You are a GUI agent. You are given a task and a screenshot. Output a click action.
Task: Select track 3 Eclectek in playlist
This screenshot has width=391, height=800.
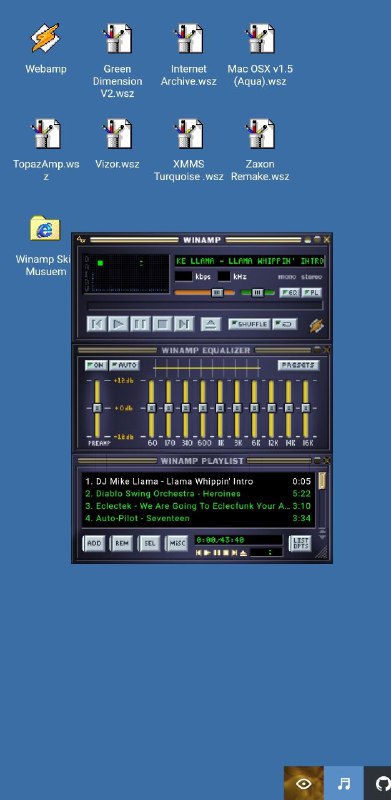(198, 506)
